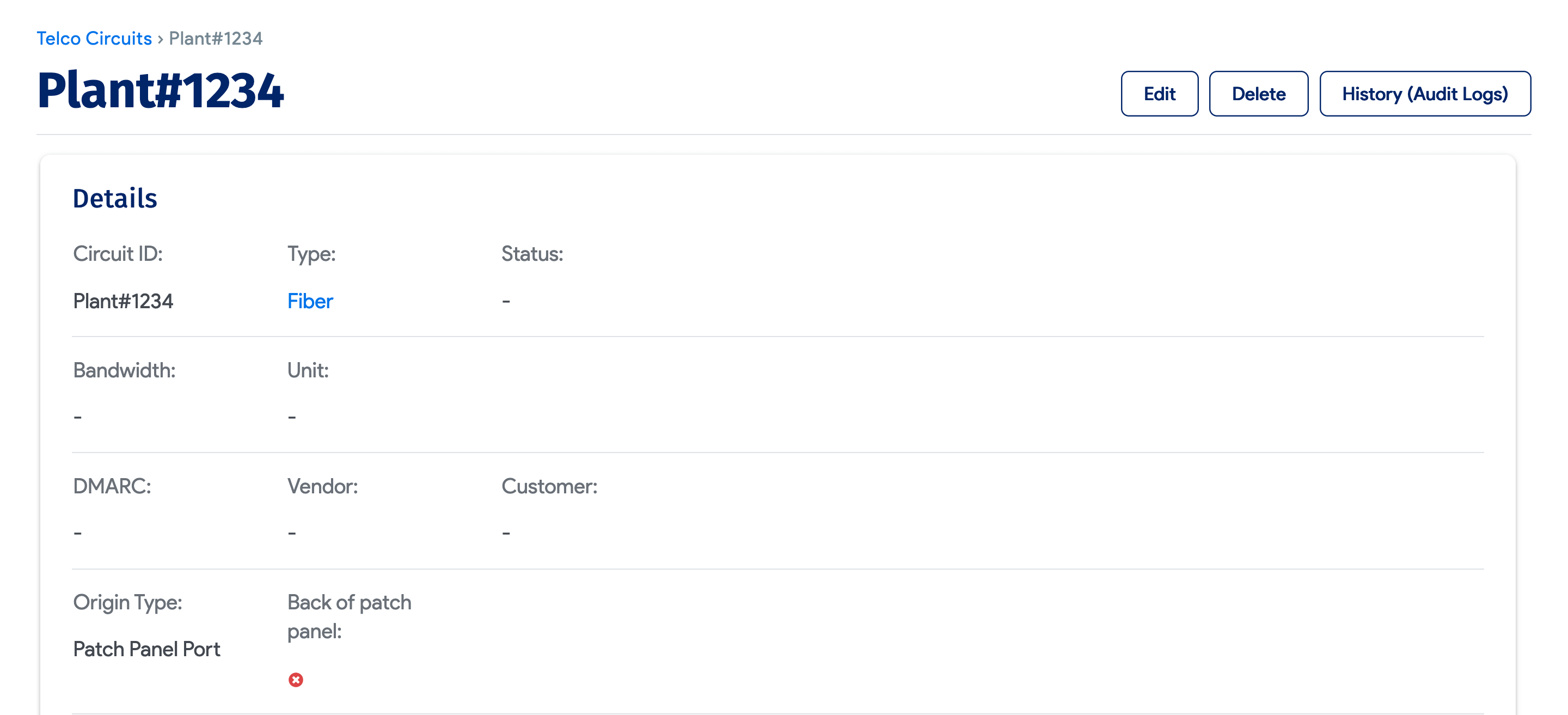The height and width of the screenshot is (715, 1568).
Task: Select the Patch Panel Port value text
Action: (146, 649)
